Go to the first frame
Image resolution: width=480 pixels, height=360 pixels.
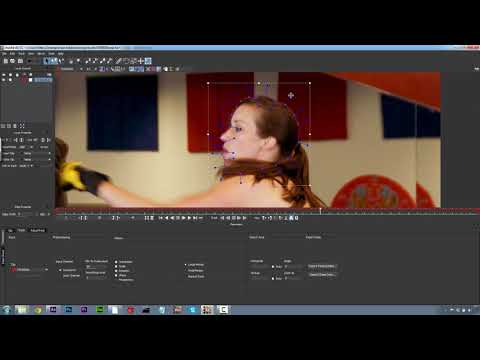(160, 218)
